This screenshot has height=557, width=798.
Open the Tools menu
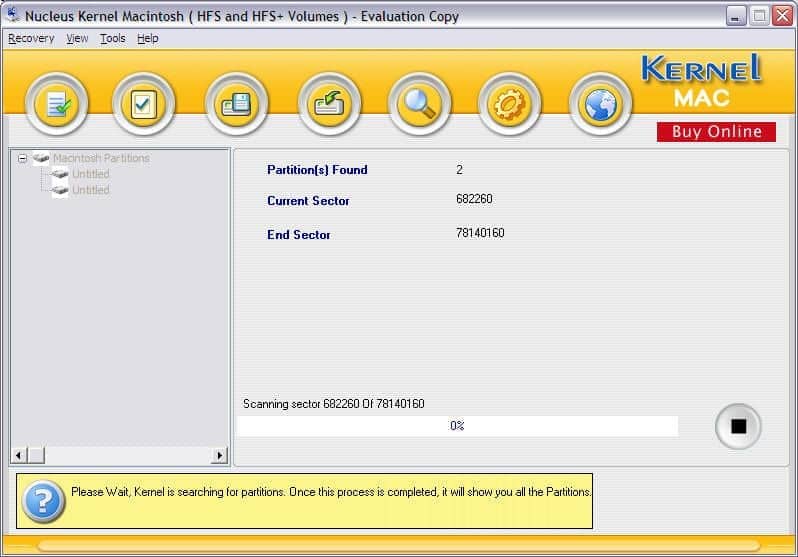112,39
